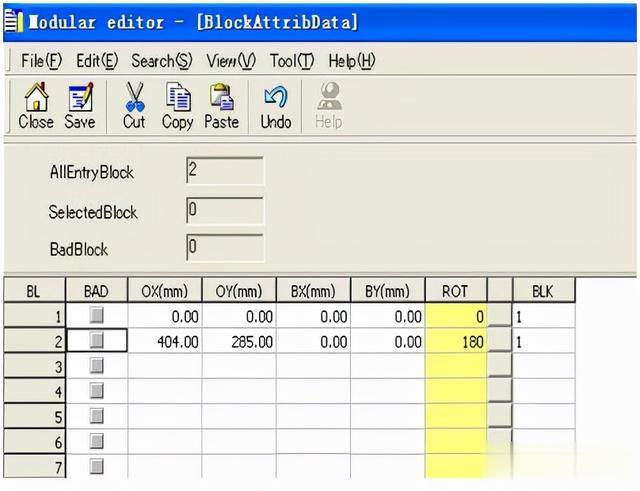Select BX cell 0.00 in row 2
Image resolution: width=640 pixels, height=491 pixels.
click(x=313, y=341)
